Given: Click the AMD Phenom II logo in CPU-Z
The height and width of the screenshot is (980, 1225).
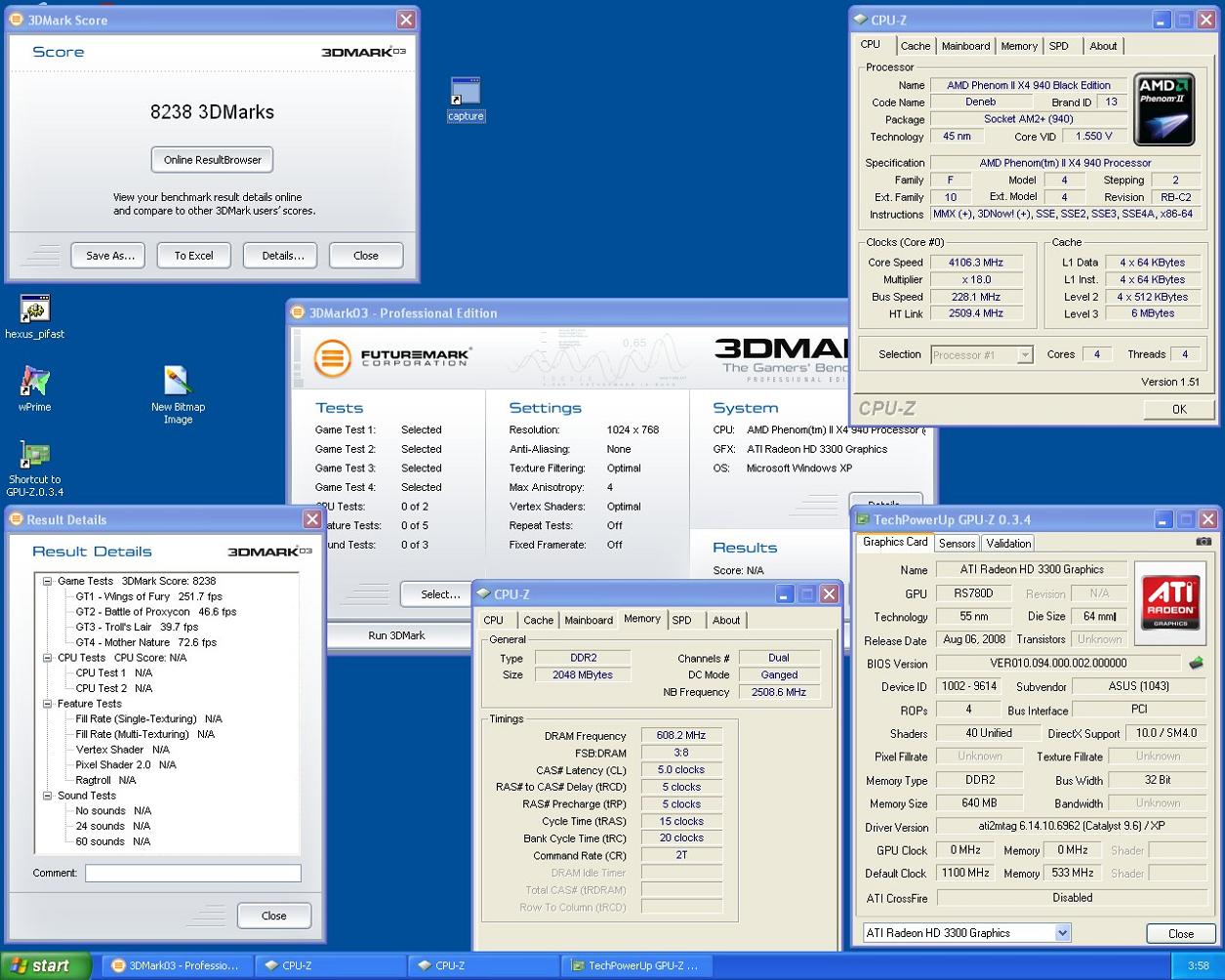Looking at the screenshot, I should pyautogui.click(x=1164, y=110).
